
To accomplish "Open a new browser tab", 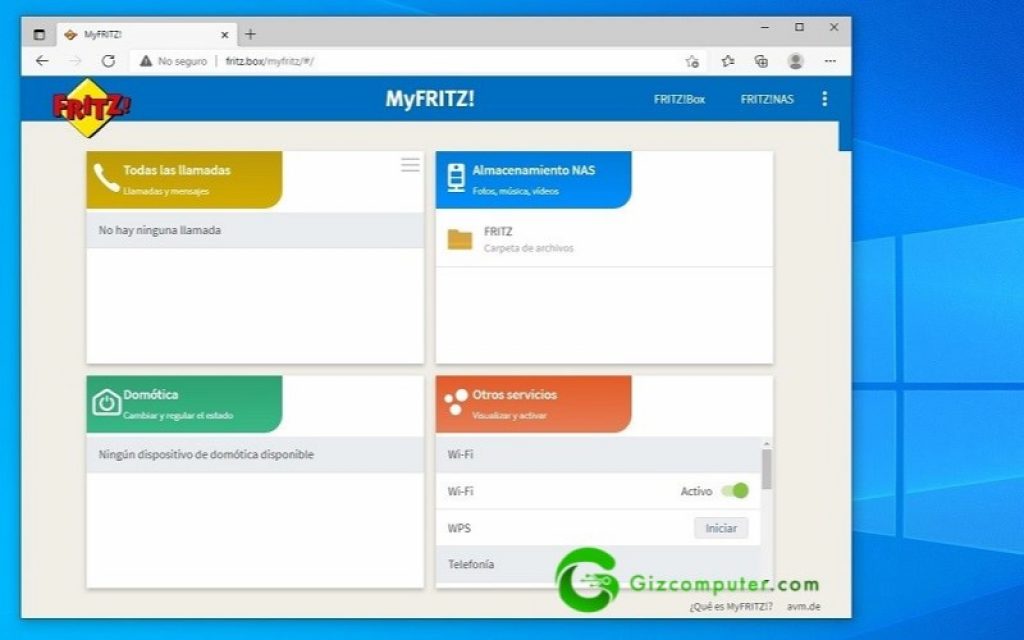I will click(250, 34).
